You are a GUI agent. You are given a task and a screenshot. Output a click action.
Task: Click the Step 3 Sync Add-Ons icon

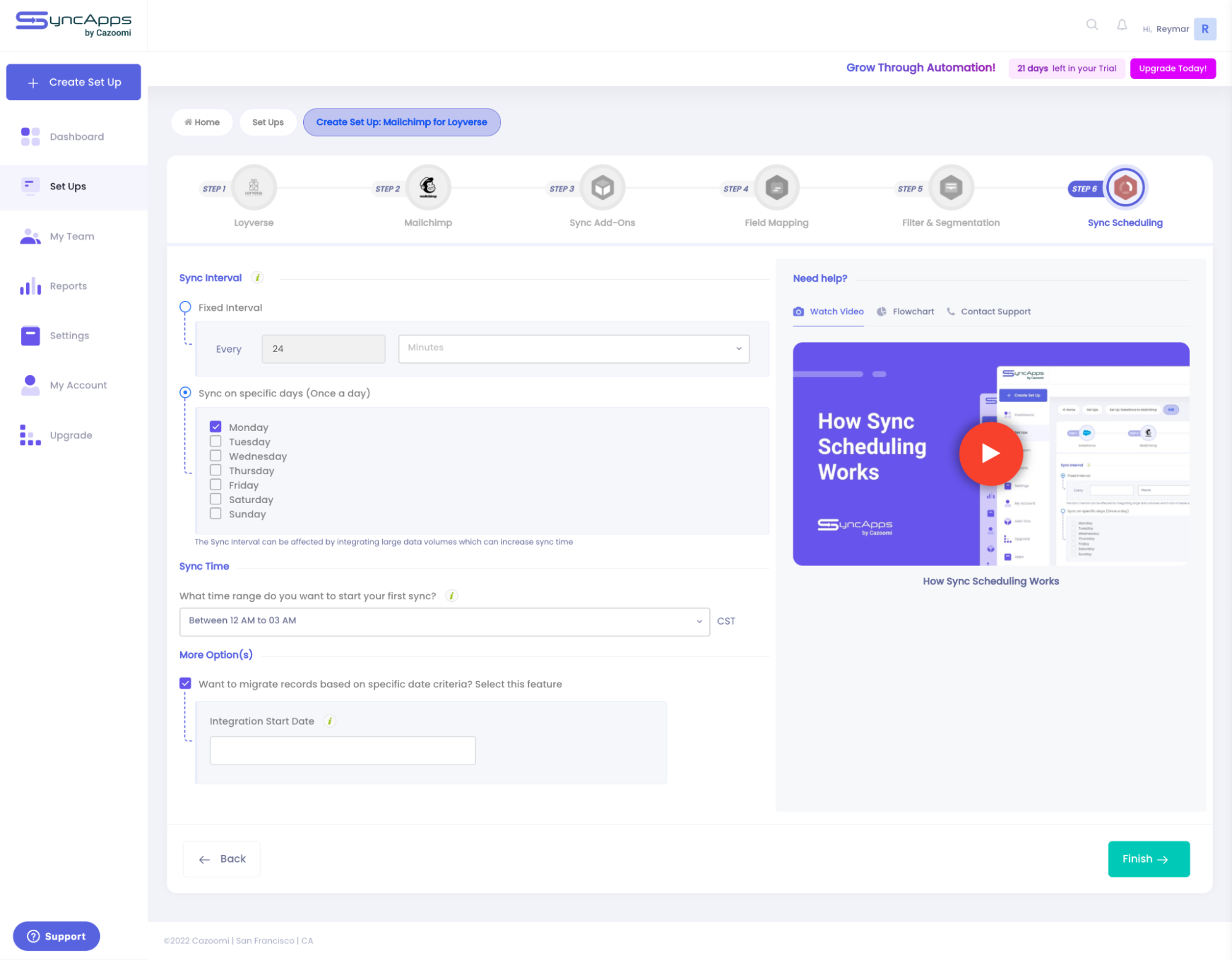[602, 187]
